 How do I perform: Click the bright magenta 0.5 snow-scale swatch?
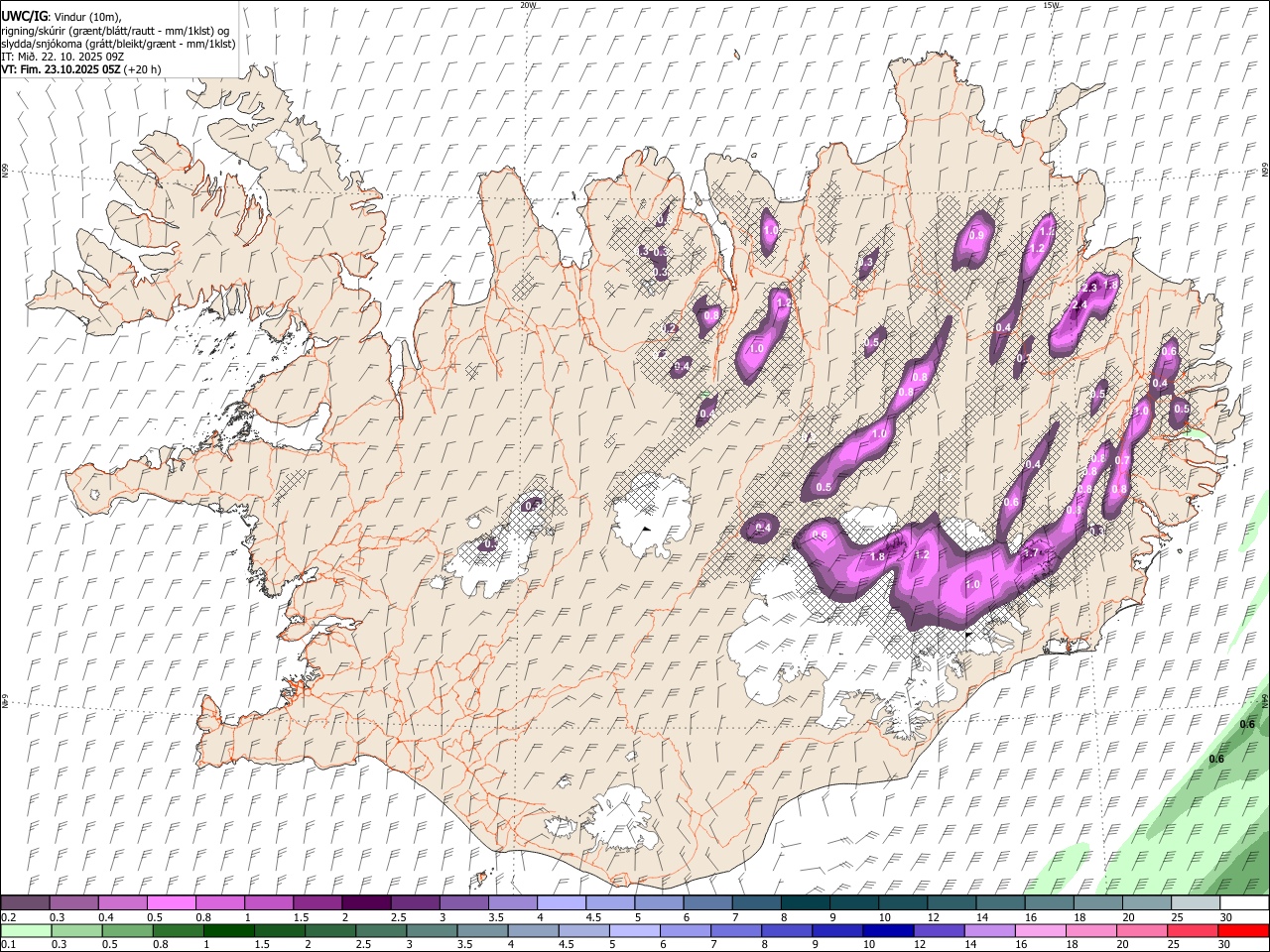pos(171,903)
